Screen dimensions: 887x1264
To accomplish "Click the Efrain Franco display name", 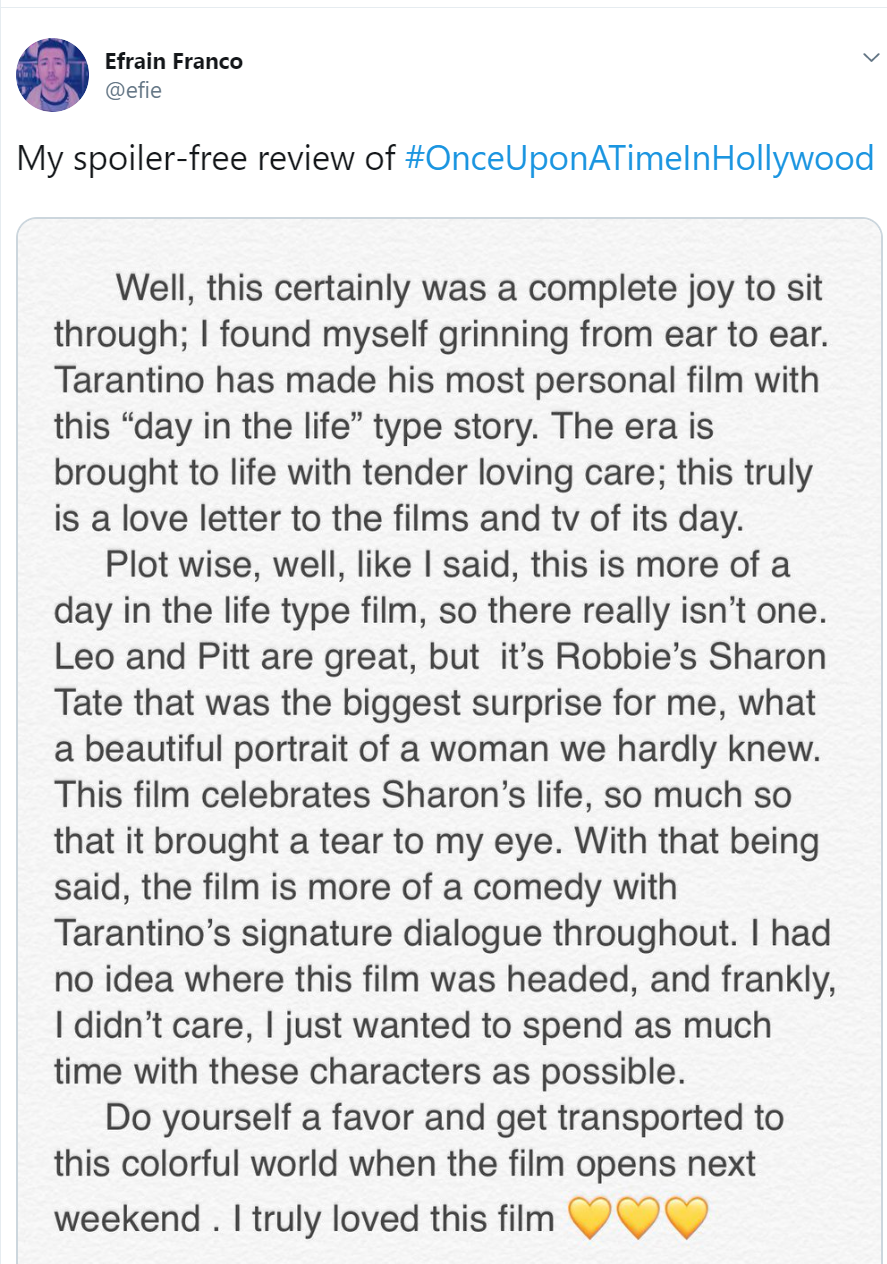I will coord(174,62).
